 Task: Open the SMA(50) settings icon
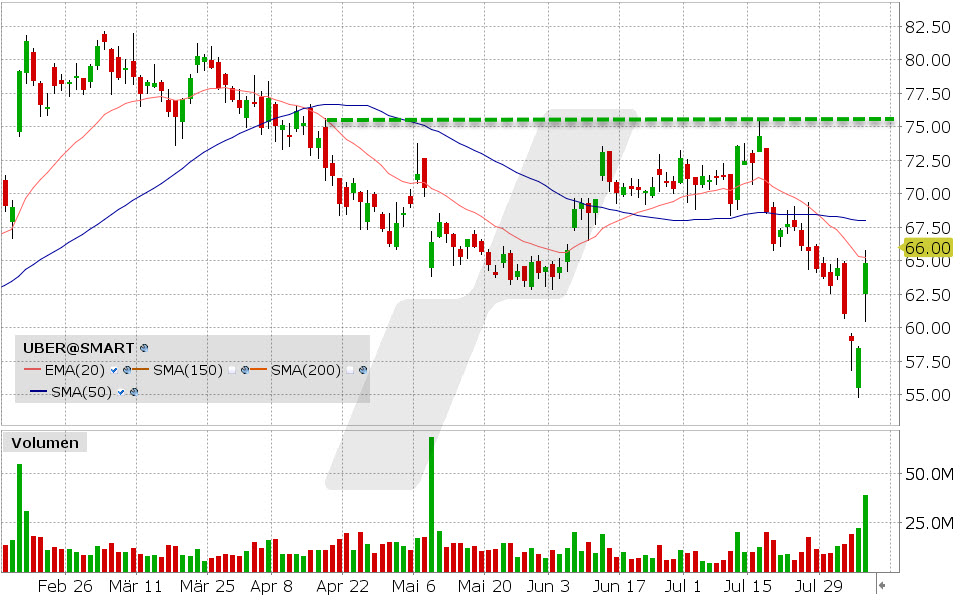(134, 392)
